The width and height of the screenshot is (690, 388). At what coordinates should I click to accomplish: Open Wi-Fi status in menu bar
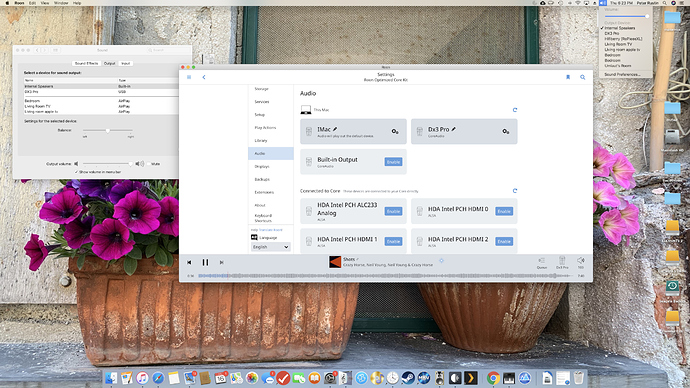point(578,3)
